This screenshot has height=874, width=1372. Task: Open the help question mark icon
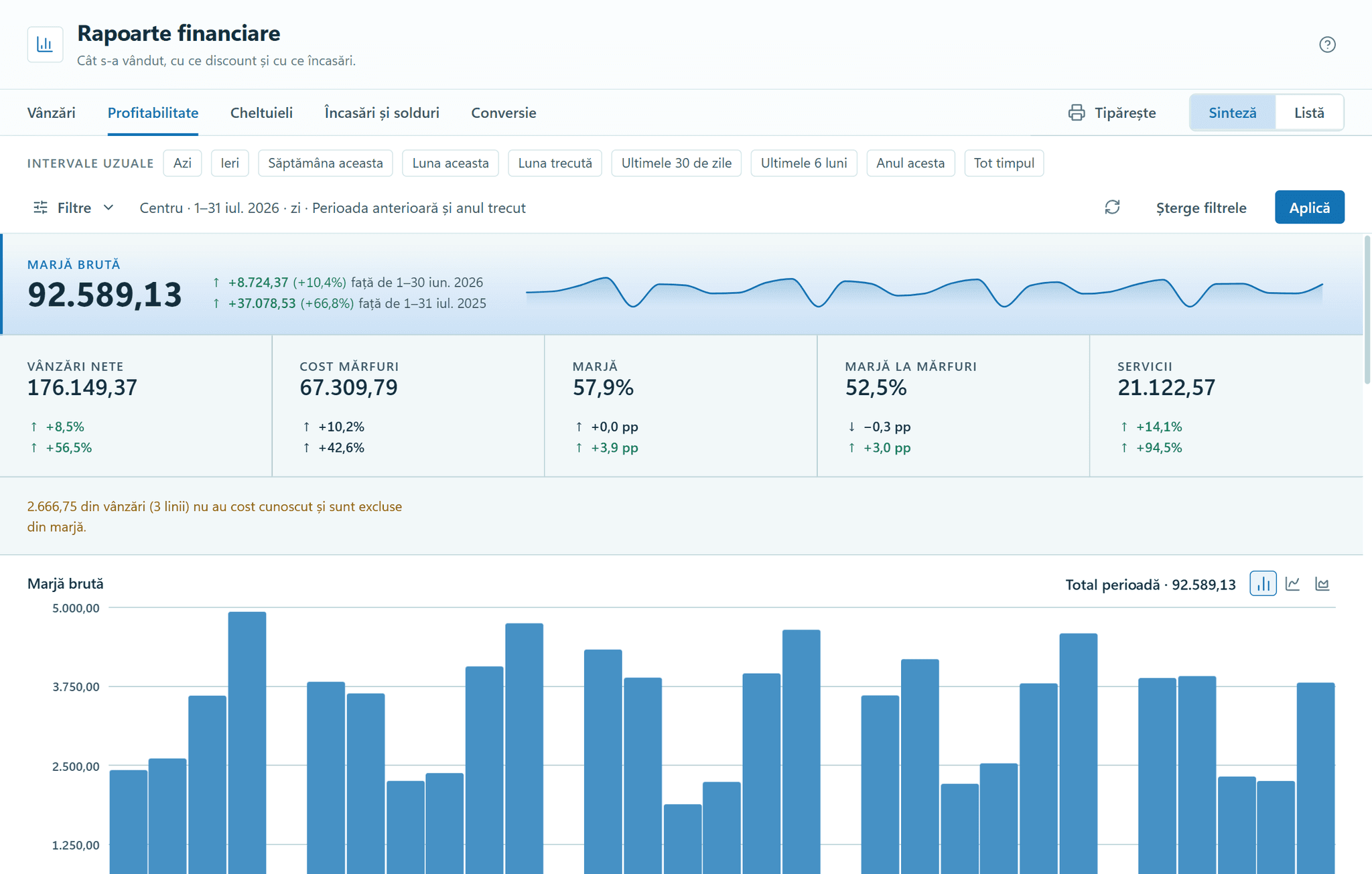pyautogui.click(x=1327, y=44)
